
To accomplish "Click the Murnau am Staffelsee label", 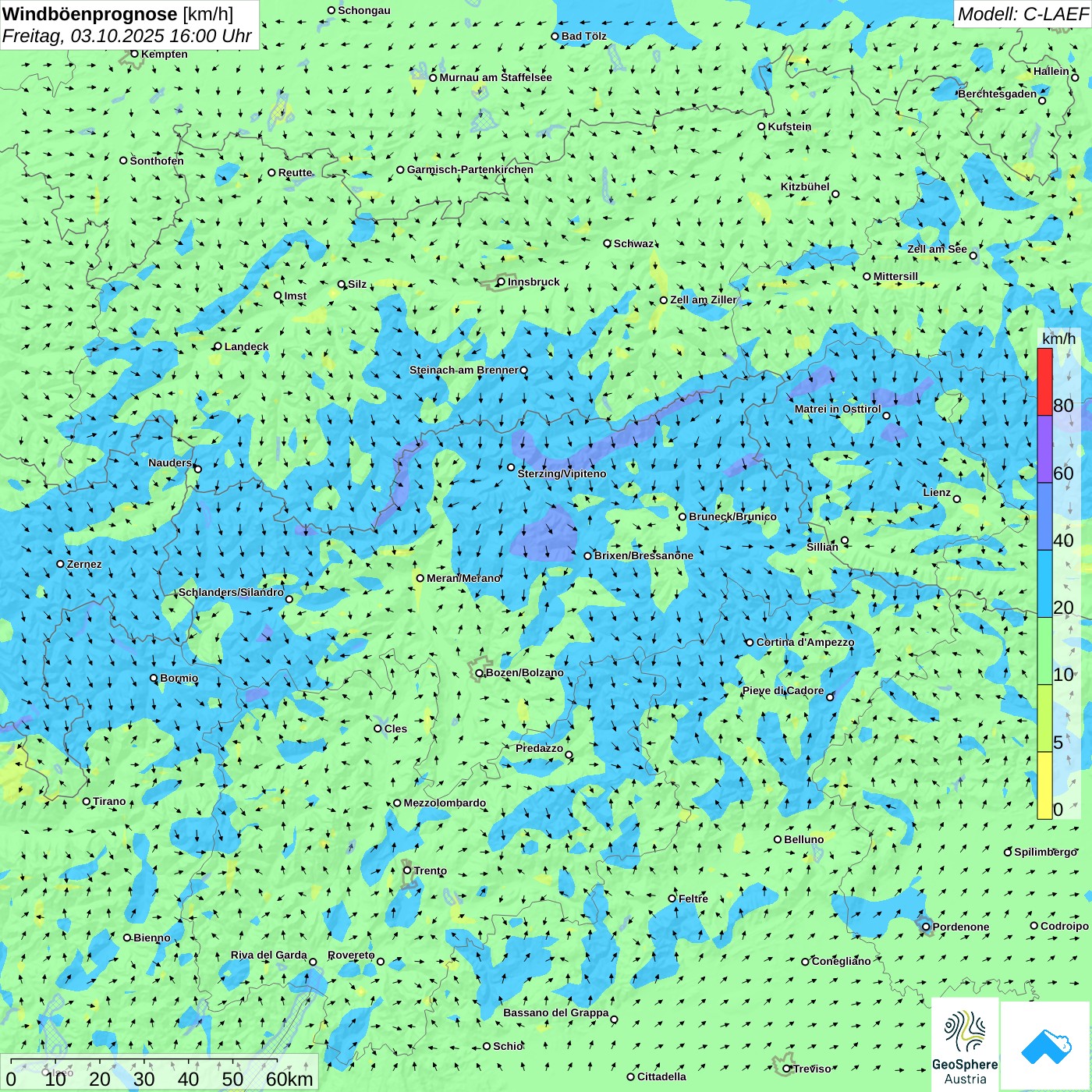I will coord(495,77).
